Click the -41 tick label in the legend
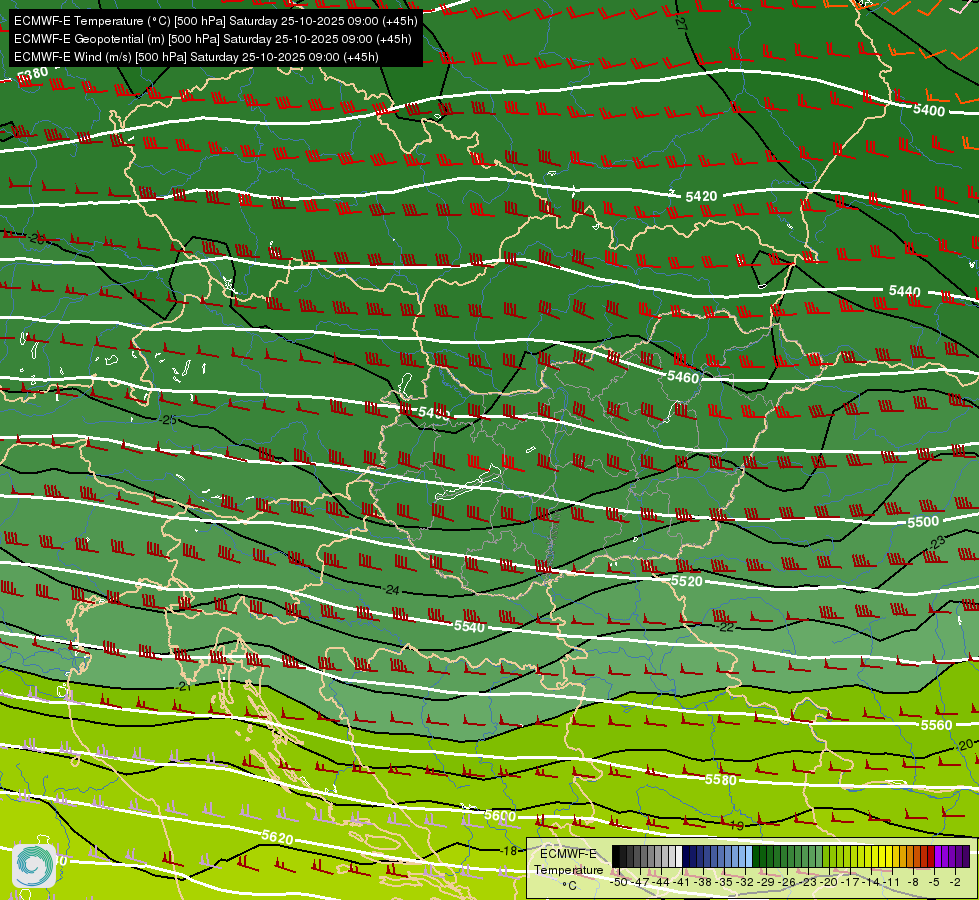The image size is (979, 900). click(x=682, y=882)
